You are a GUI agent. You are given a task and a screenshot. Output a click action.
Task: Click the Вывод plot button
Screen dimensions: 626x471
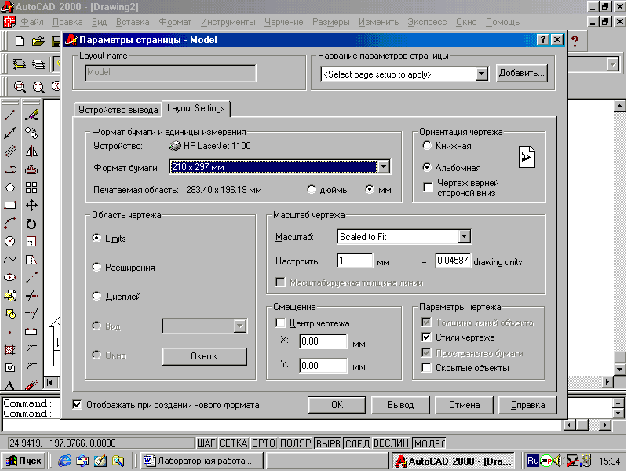coord(400,405)
